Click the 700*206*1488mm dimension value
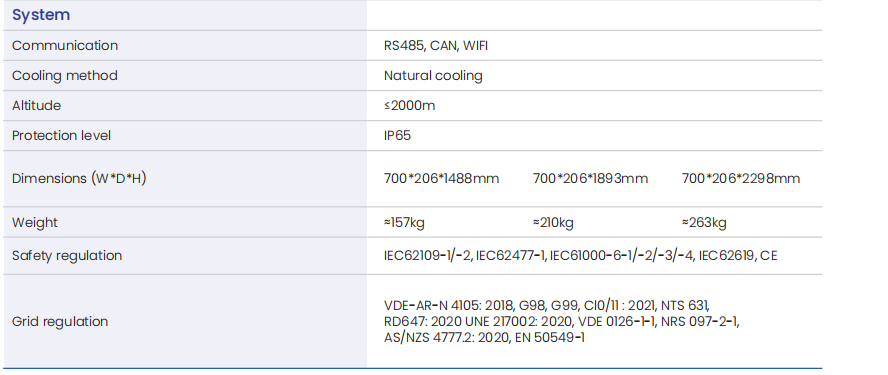This screenshot has height=375, width=888. [441, 178]
